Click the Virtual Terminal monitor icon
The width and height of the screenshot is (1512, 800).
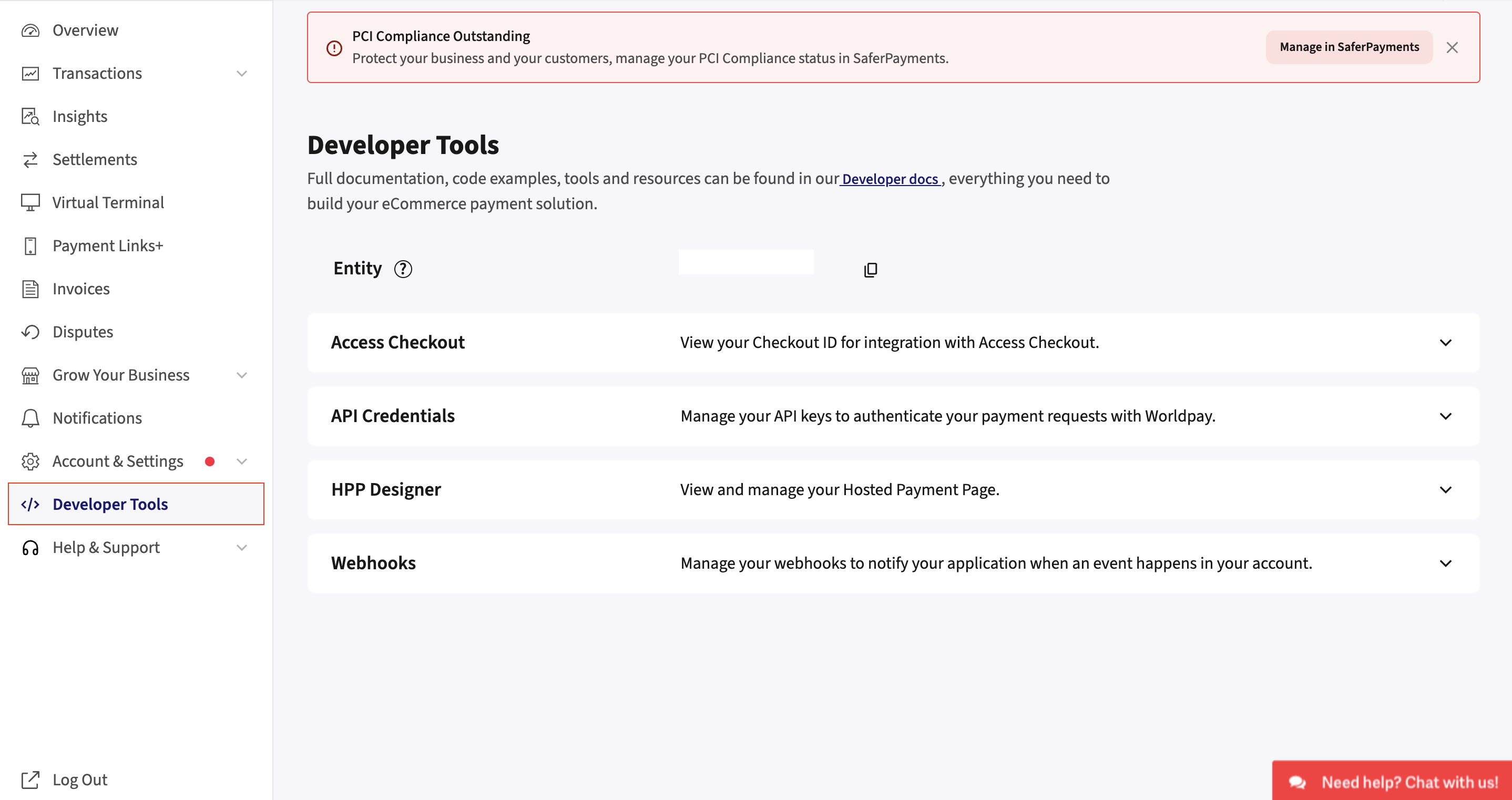coord(30,202)
